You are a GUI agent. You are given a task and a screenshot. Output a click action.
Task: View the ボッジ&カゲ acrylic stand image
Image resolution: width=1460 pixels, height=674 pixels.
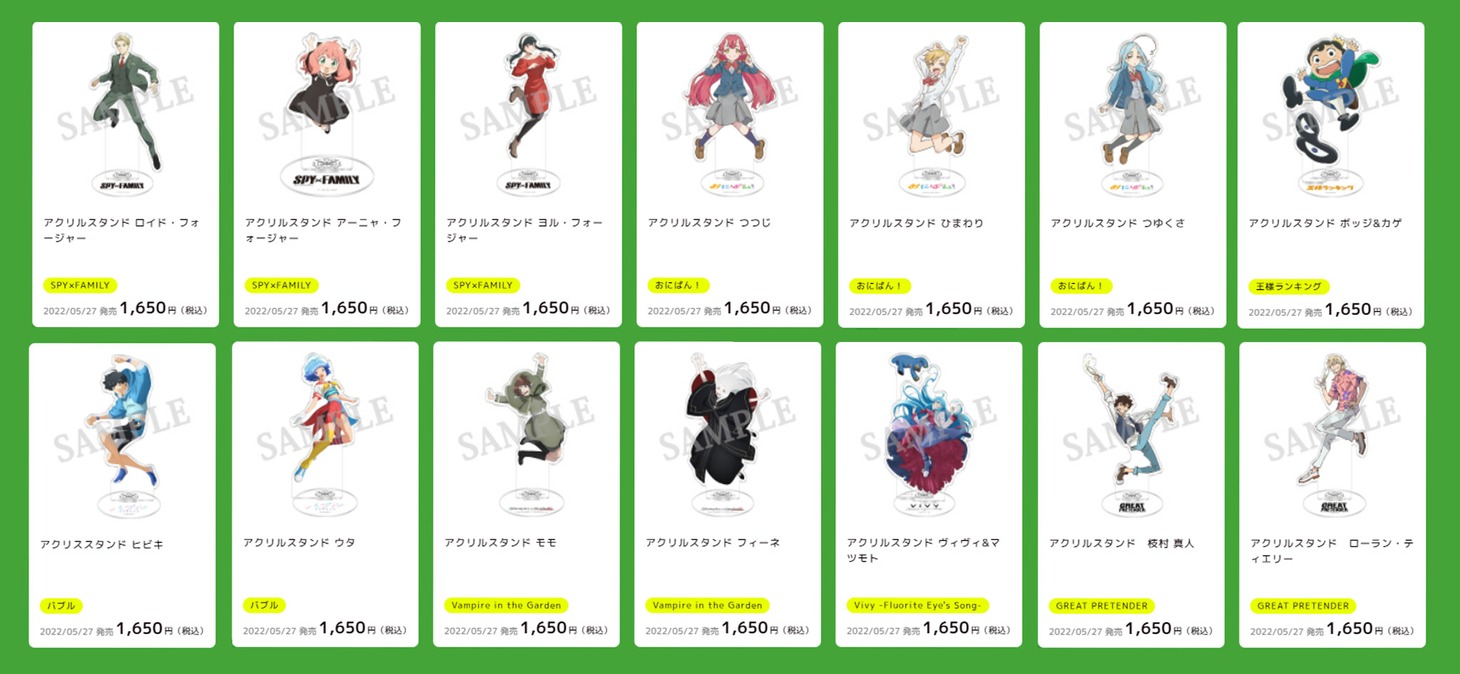pyautogui.click(x=1331, y=112)
